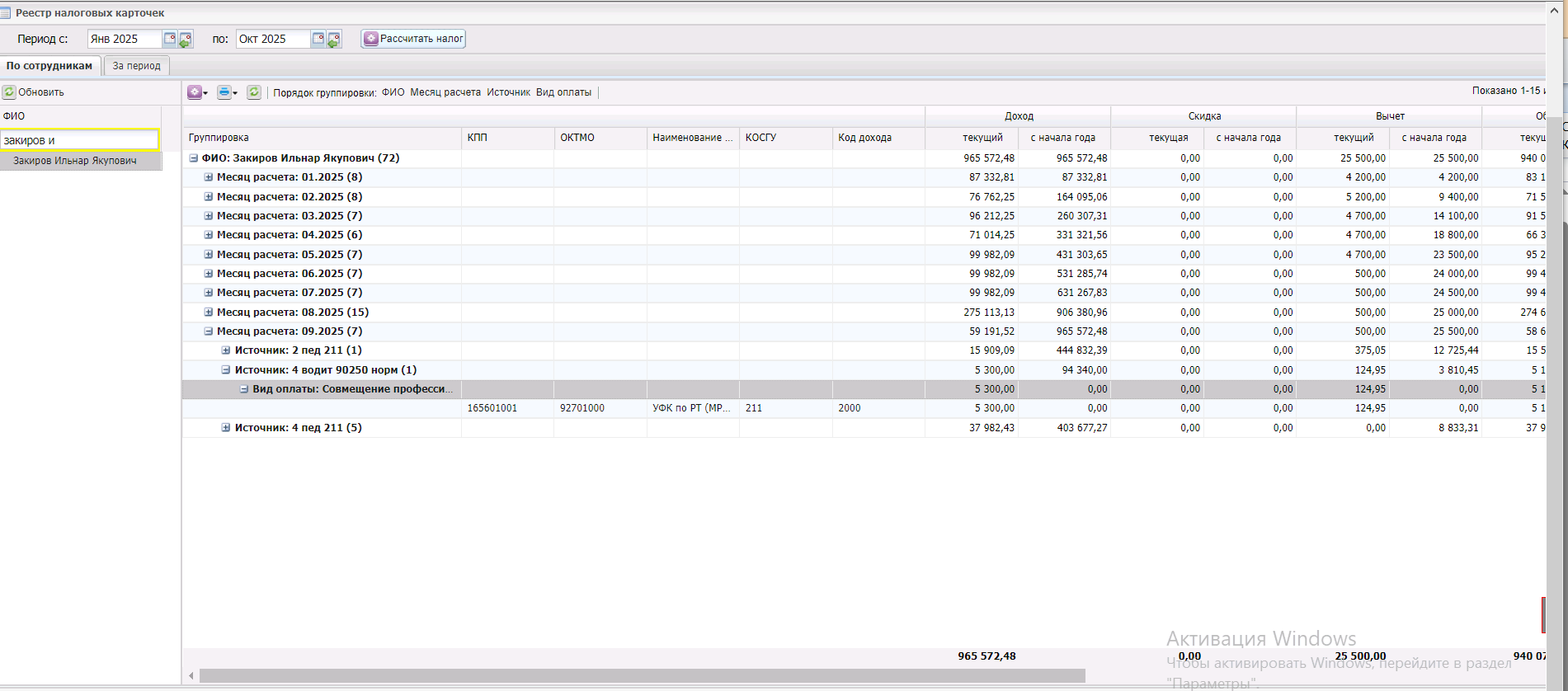The width and height of the screenshot is (1568, 691).
Task: Select ФИО in grouping order
Action: (393, 92)
